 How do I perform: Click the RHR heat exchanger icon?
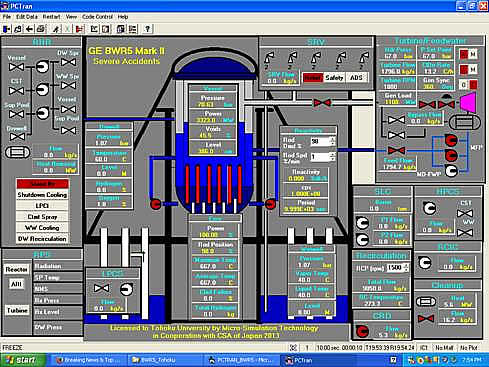pos(18,153)
